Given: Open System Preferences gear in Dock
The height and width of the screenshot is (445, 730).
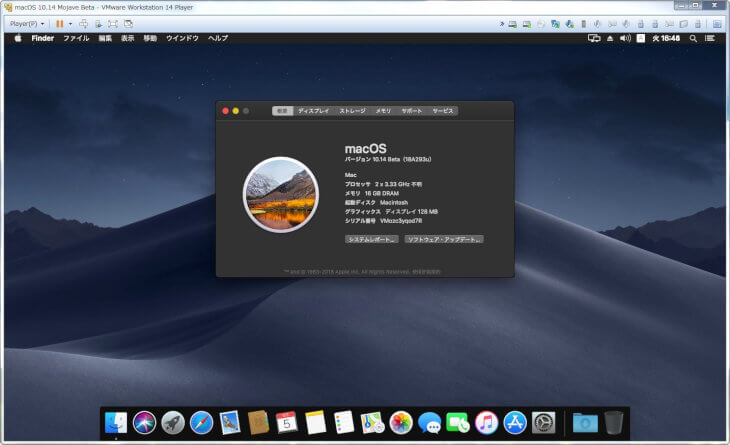Looking at the screenshot, I should click(x=543, y=422).
